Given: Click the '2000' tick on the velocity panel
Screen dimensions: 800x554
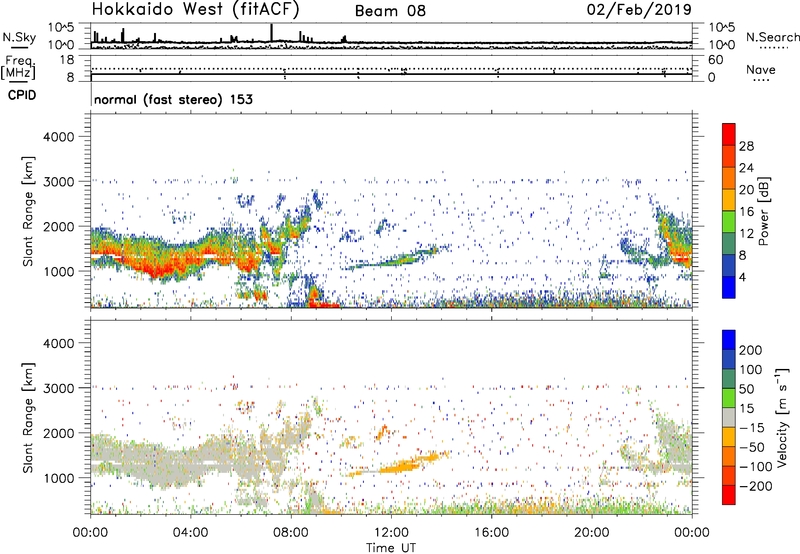Looking at the screenshot, I should point(59,433).
